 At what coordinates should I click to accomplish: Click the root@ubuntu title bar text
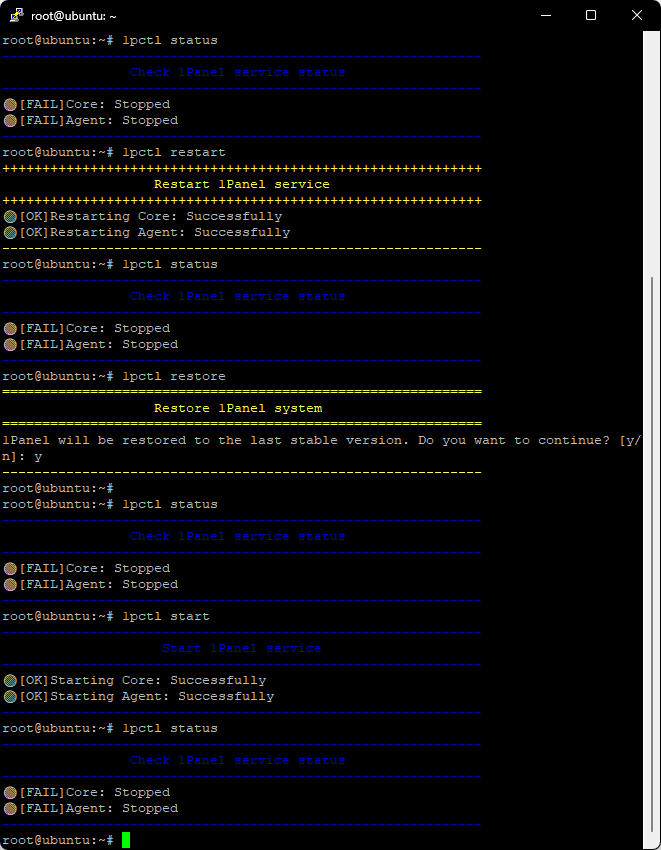pos(74,16)
